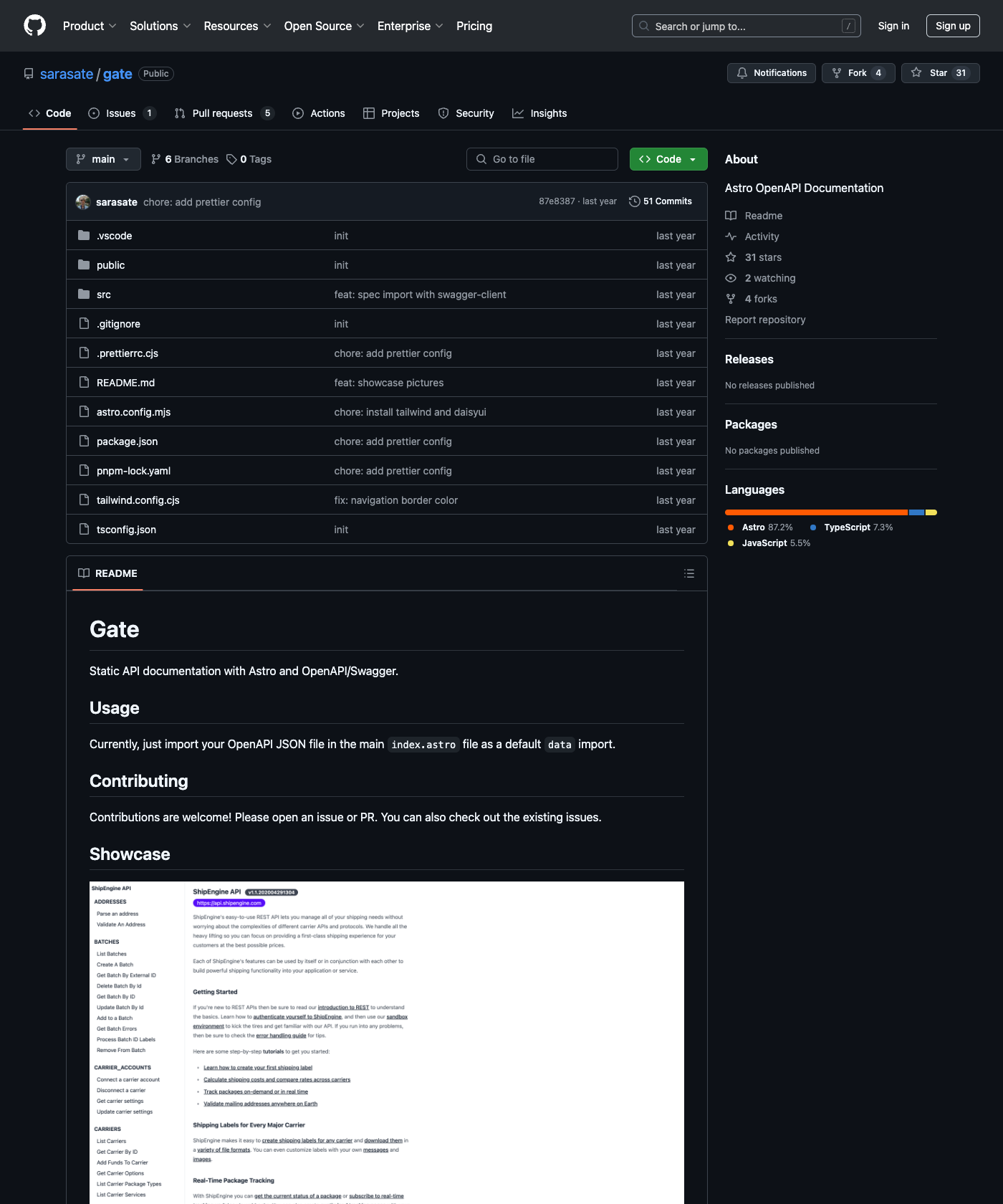Expand the Resources menu
Viewport: 1003px width, 1204px height.
coord(237,26)
